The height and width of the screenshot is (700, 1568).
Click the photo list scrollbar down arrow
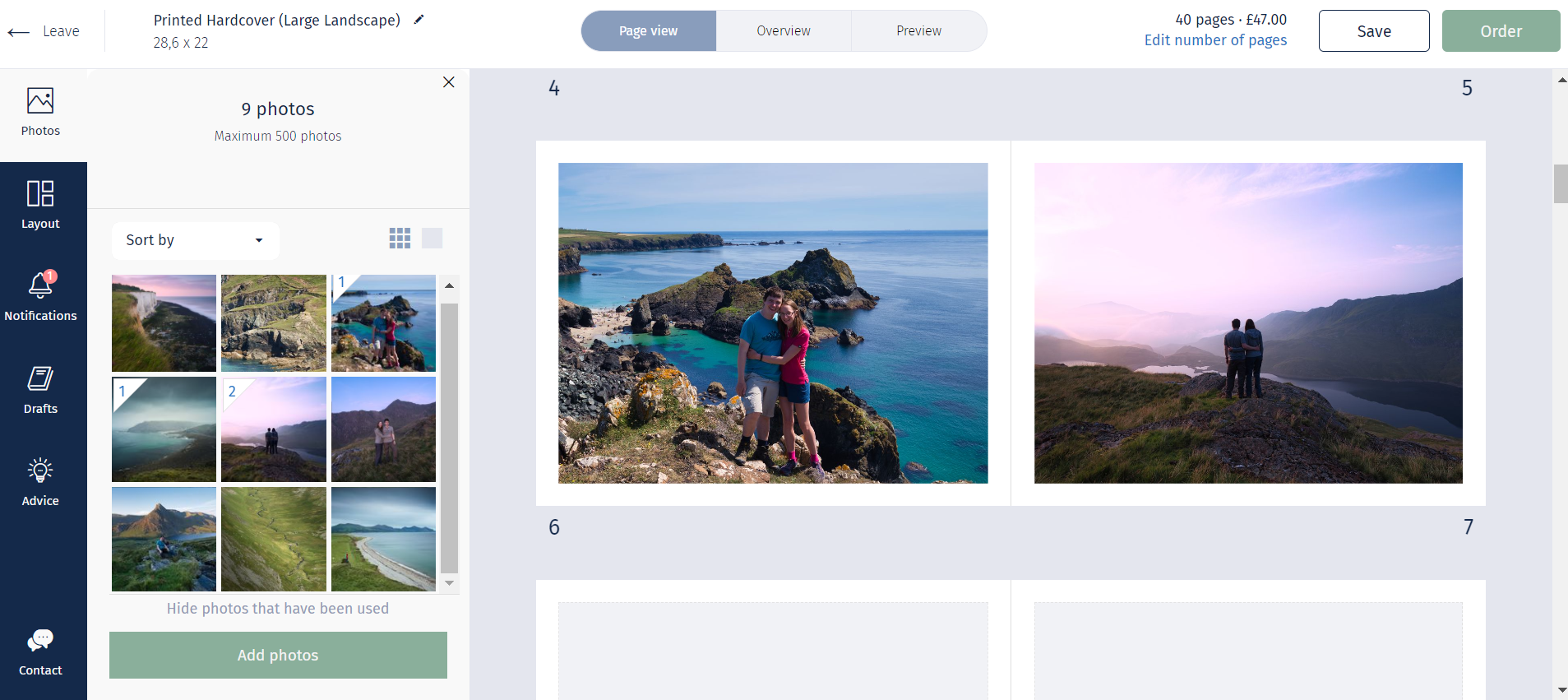pos(449,583)
